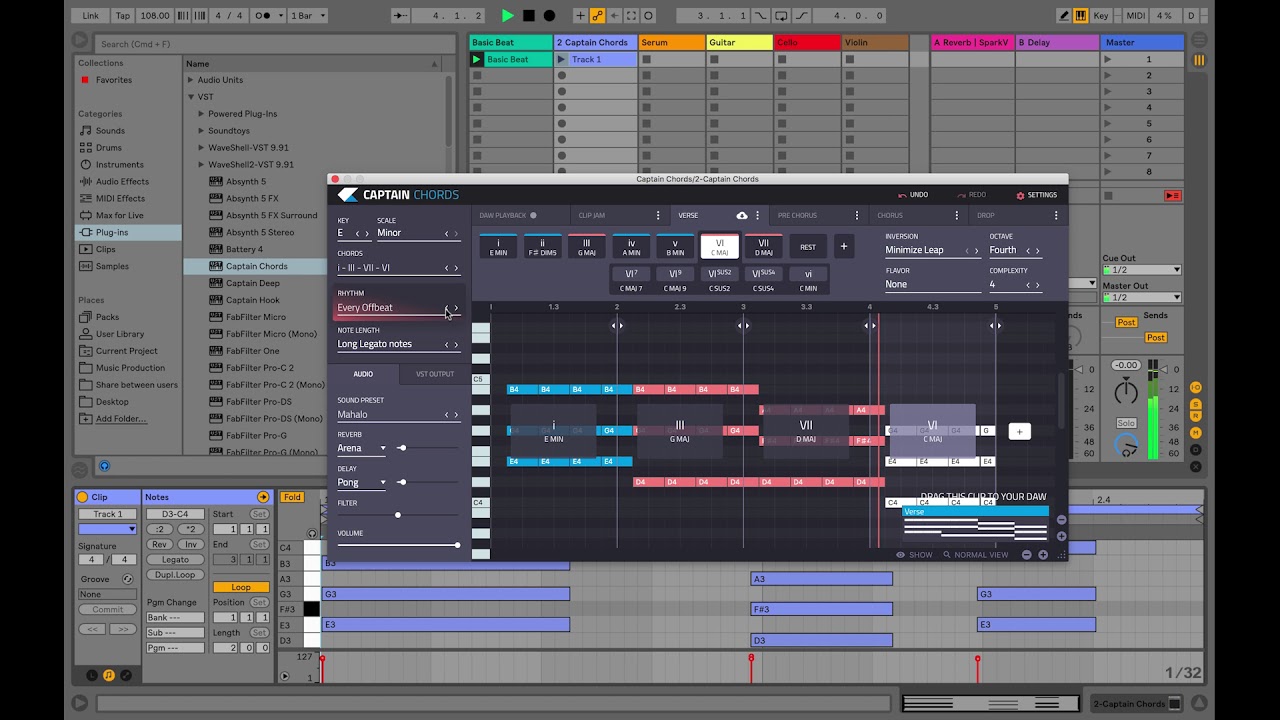Viewport: 1280px width, 720px height.
Task: Click in the browser Search field
Action: (x=275, y=43)
